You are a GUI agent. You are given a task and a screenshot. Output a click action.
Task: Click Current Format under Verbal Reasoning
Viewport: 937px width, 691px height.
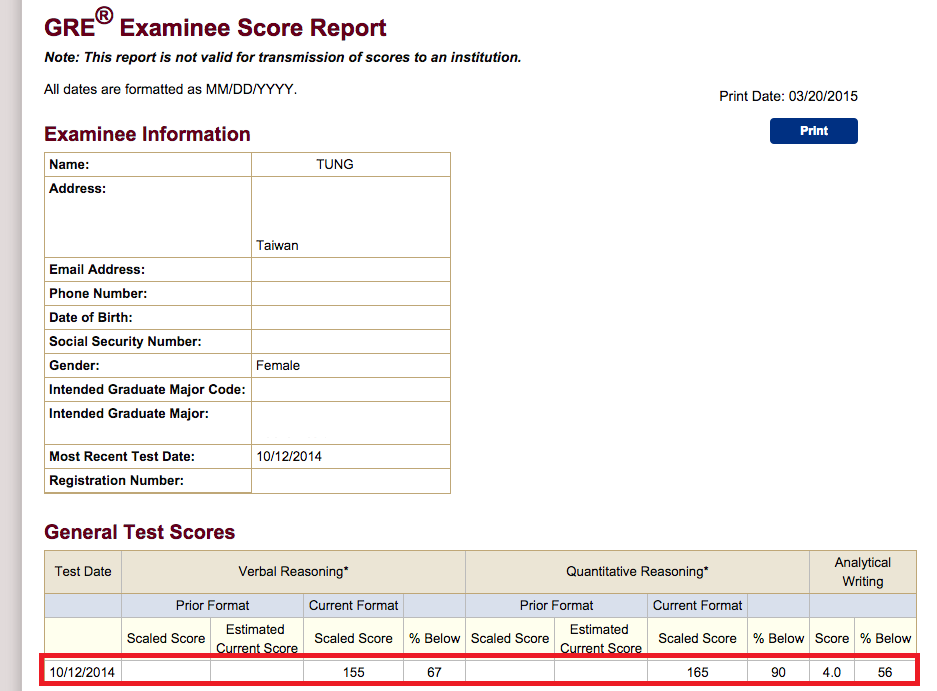click(x=353, y=606)
